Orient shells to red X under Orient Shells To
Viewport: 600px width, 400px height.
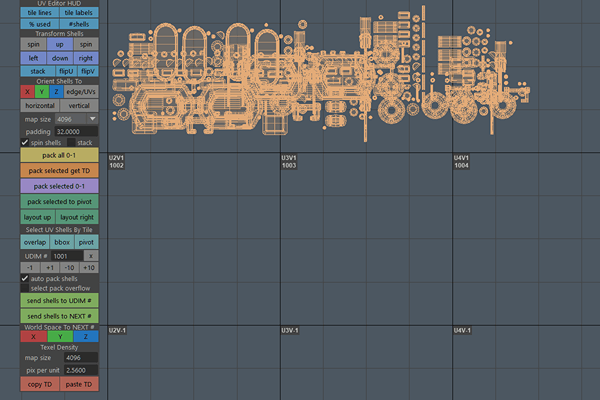(x=27, y=92)
